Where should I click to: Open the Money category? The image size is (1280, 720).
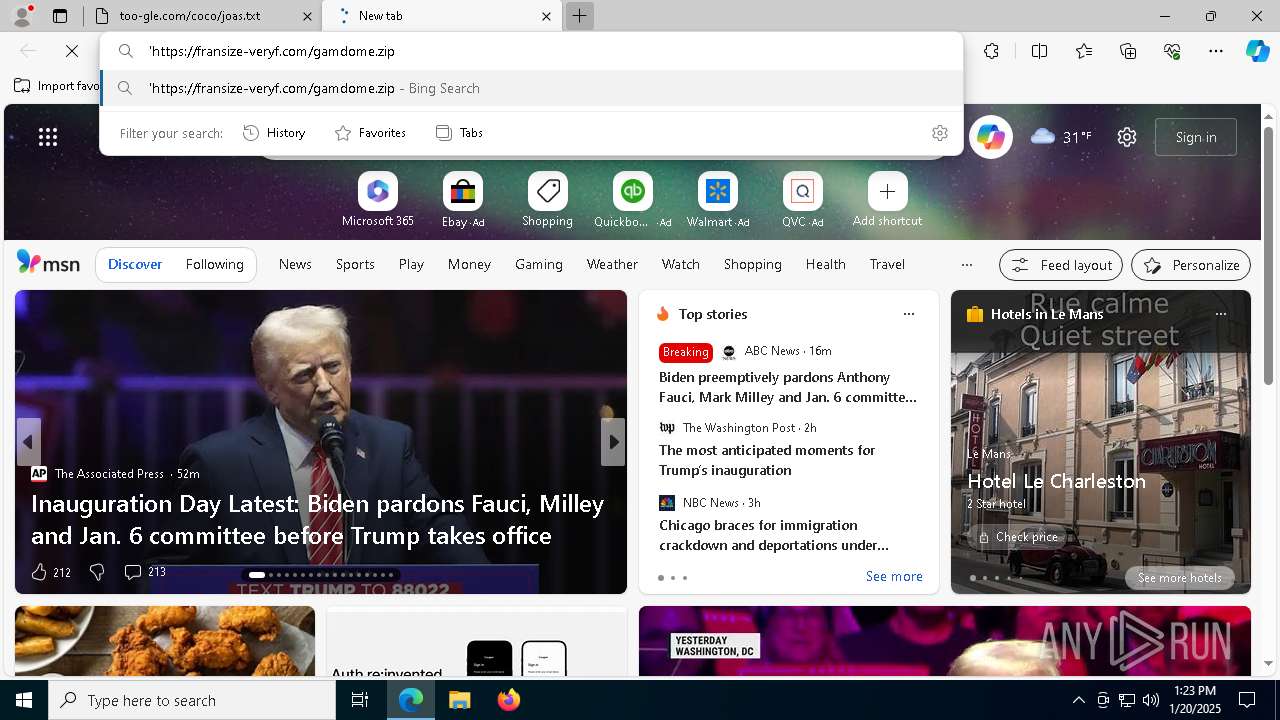point(469,264)
